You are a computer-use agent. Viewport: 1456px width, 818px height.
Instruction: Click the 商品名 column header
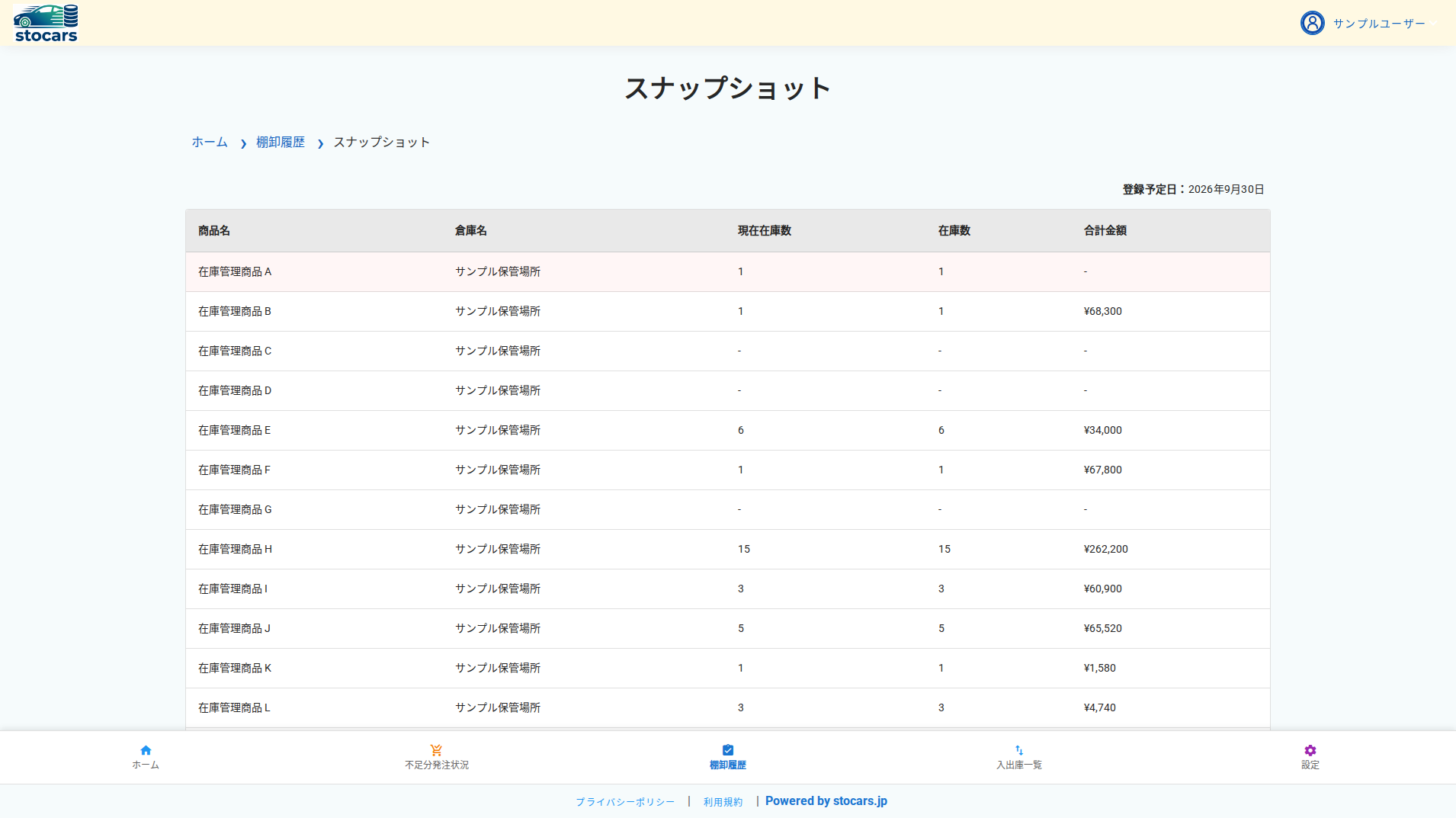tap(214, 230)
